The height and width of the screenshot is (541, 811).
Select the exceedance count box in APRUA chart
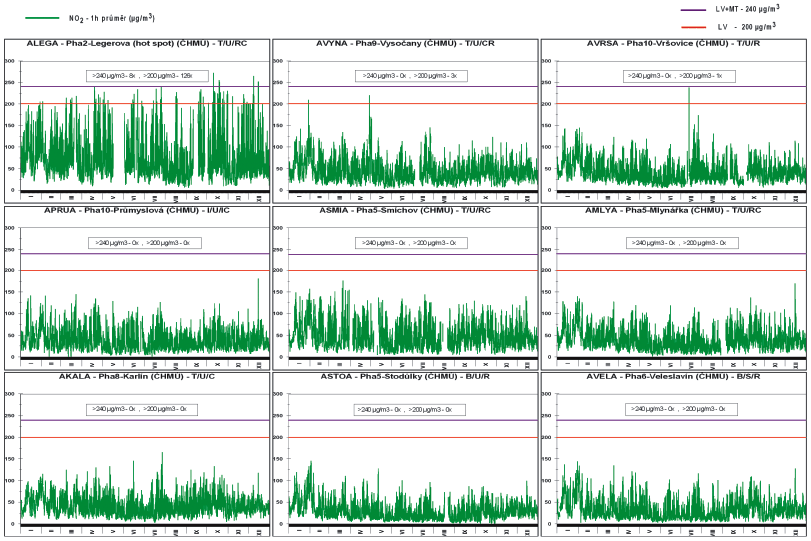(x=145, y=243)
